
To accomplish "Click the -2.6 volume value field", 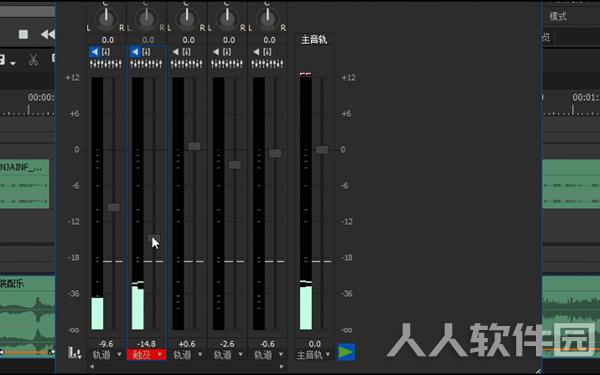I will (227, 344).
